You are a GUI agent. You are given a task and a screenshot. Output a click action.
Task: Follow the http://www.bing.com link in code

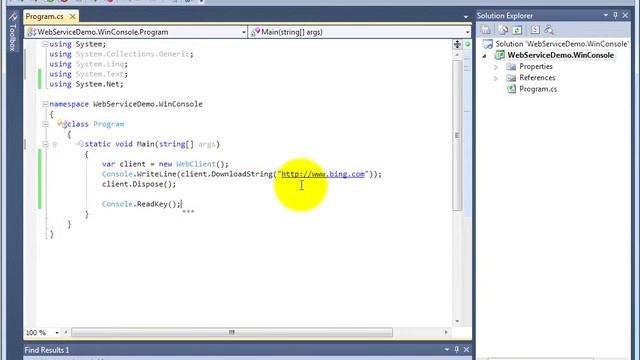(323, 174)
